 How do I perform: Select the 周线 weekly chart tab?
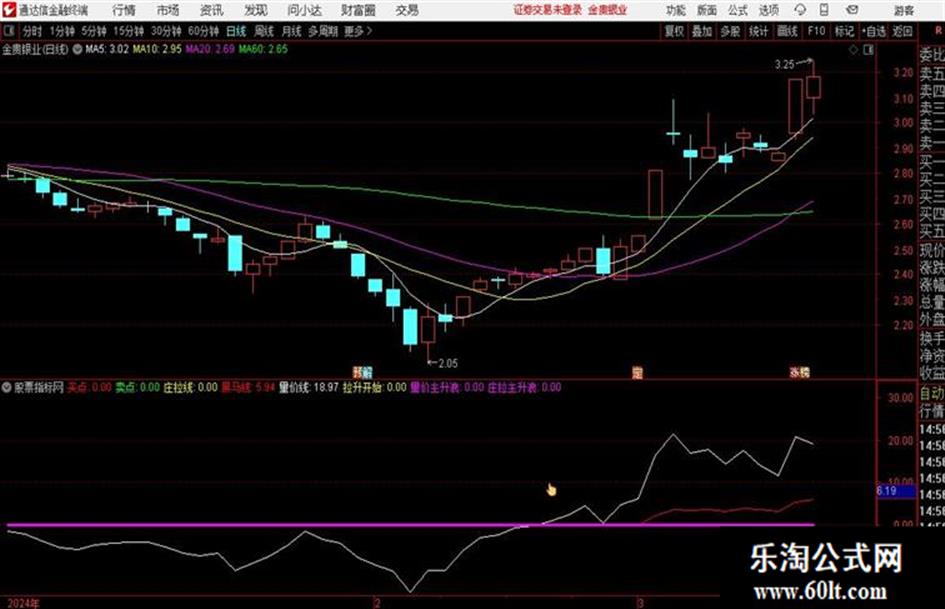[x=264, y=31]
